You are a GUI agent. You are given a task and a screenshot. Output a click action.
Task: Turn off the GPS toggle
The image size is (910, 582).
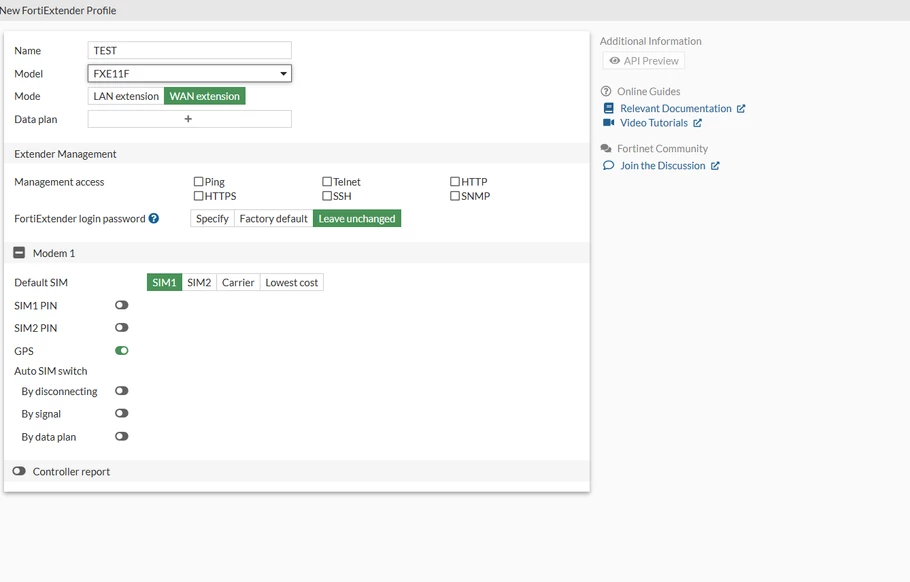pyautogui.click(x=121, y=350)
